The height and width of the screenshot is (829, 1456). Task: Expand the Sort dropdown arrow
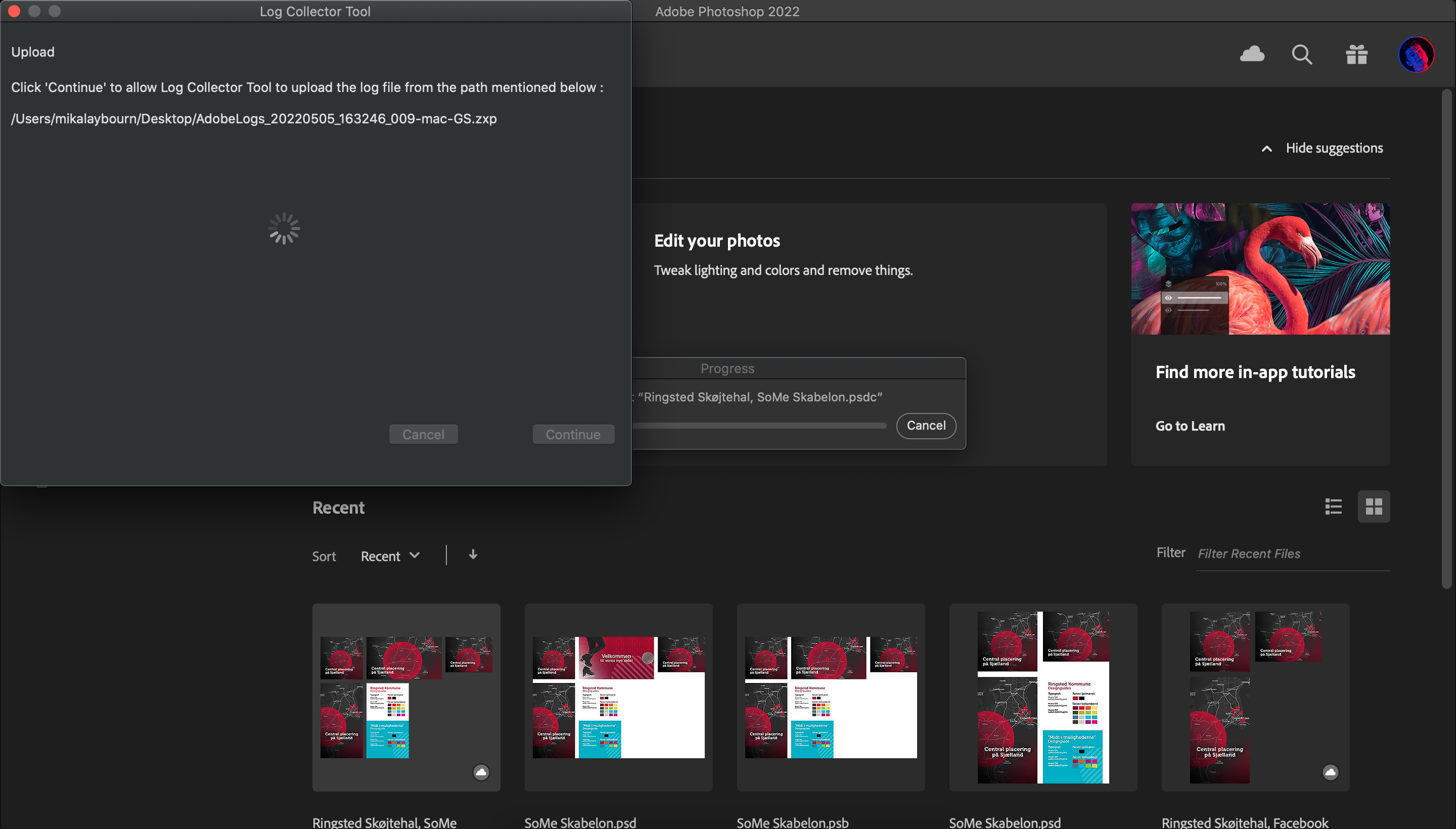click(x=415, y=556)
